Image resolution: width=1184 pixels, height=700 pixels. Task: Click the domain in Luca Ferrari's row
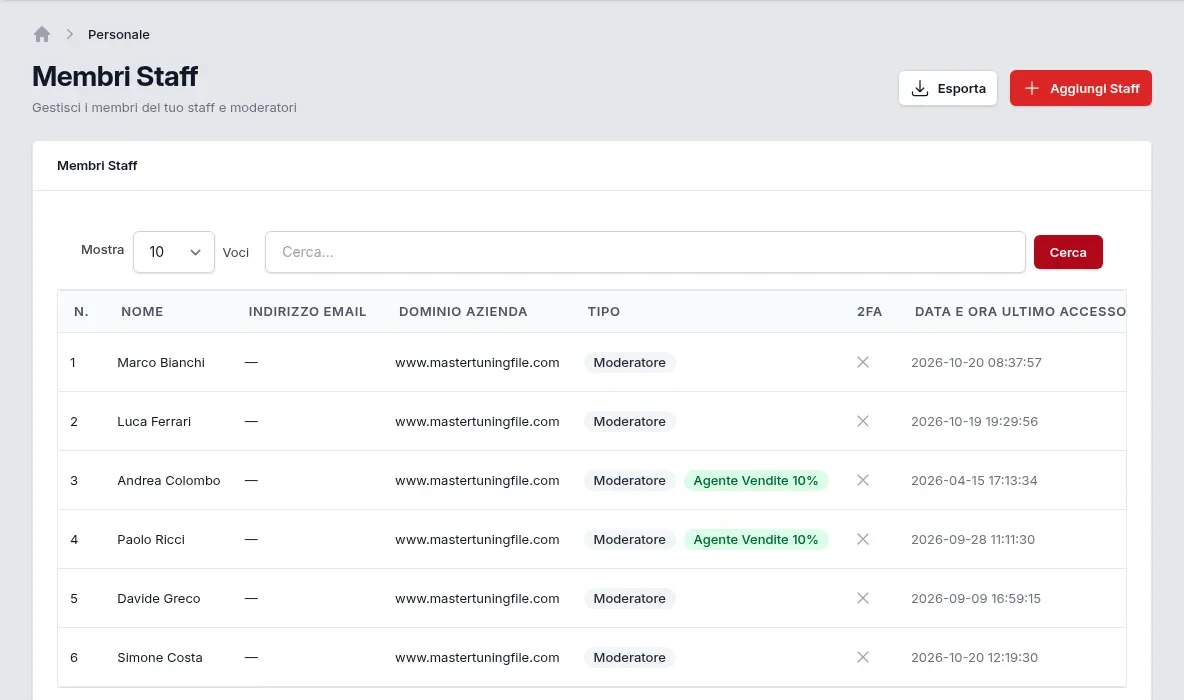pyautogui.click(x=477, y=421)
